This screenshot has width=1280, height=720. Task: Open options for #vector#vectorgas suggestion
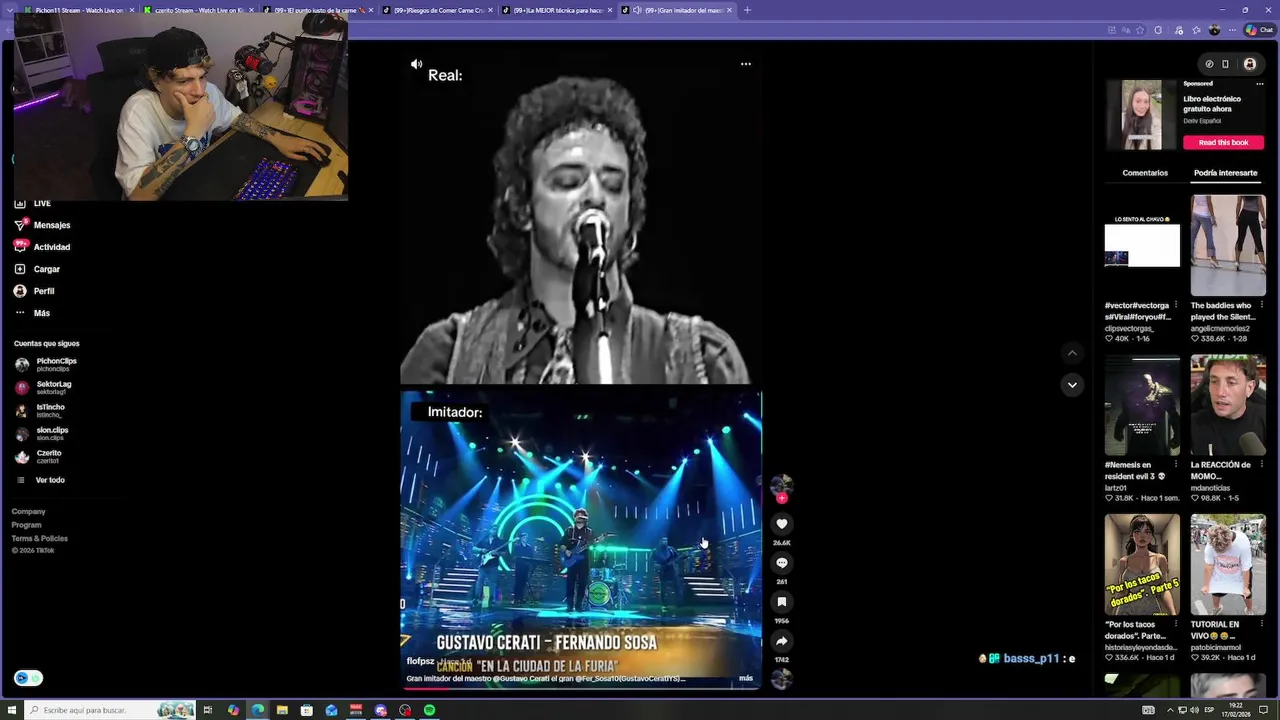click(1176, 305)
